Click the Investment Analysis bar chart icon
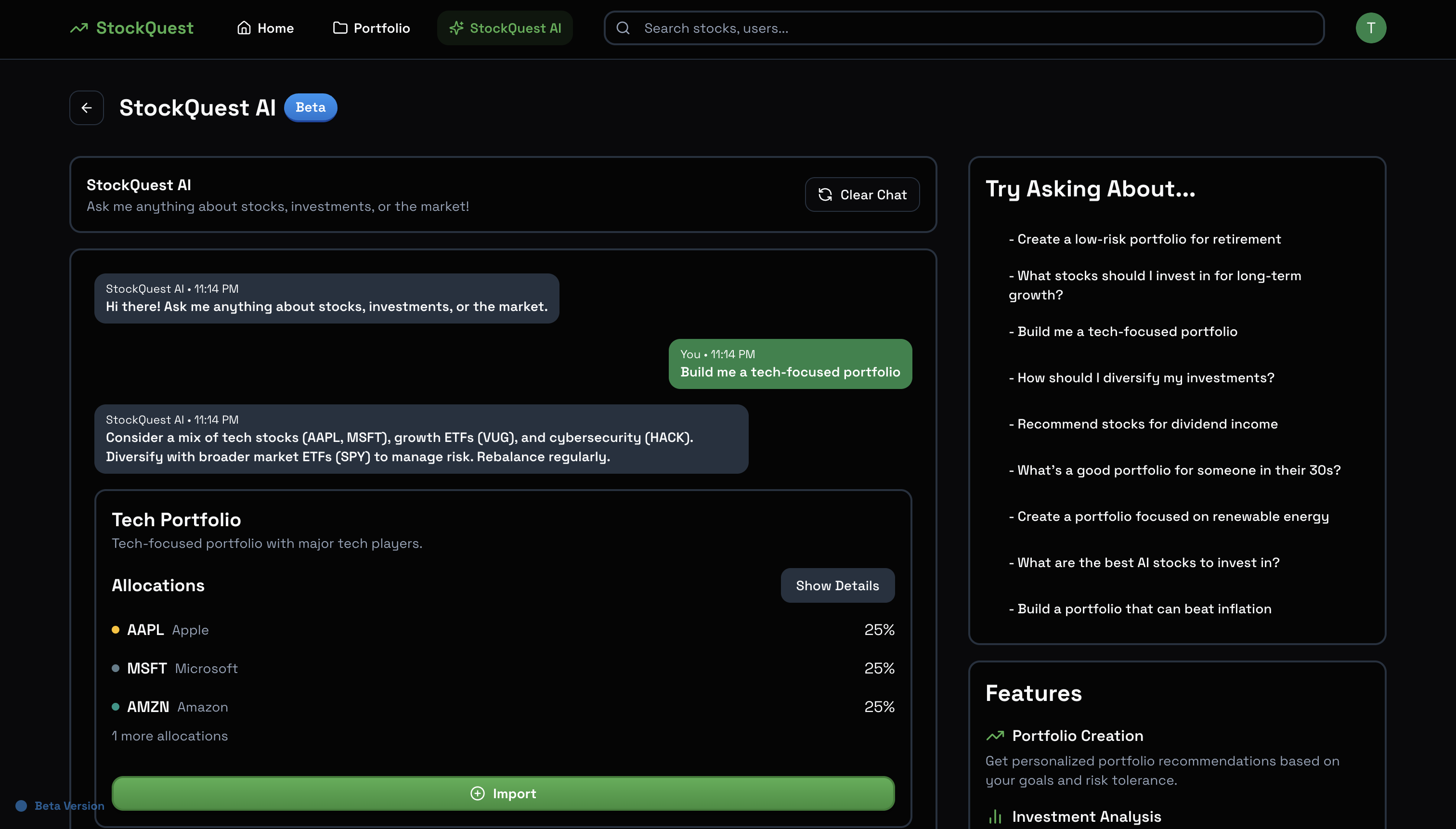Image resolution: width=1456 pixels, height=829 pixels. pos(995,816)
